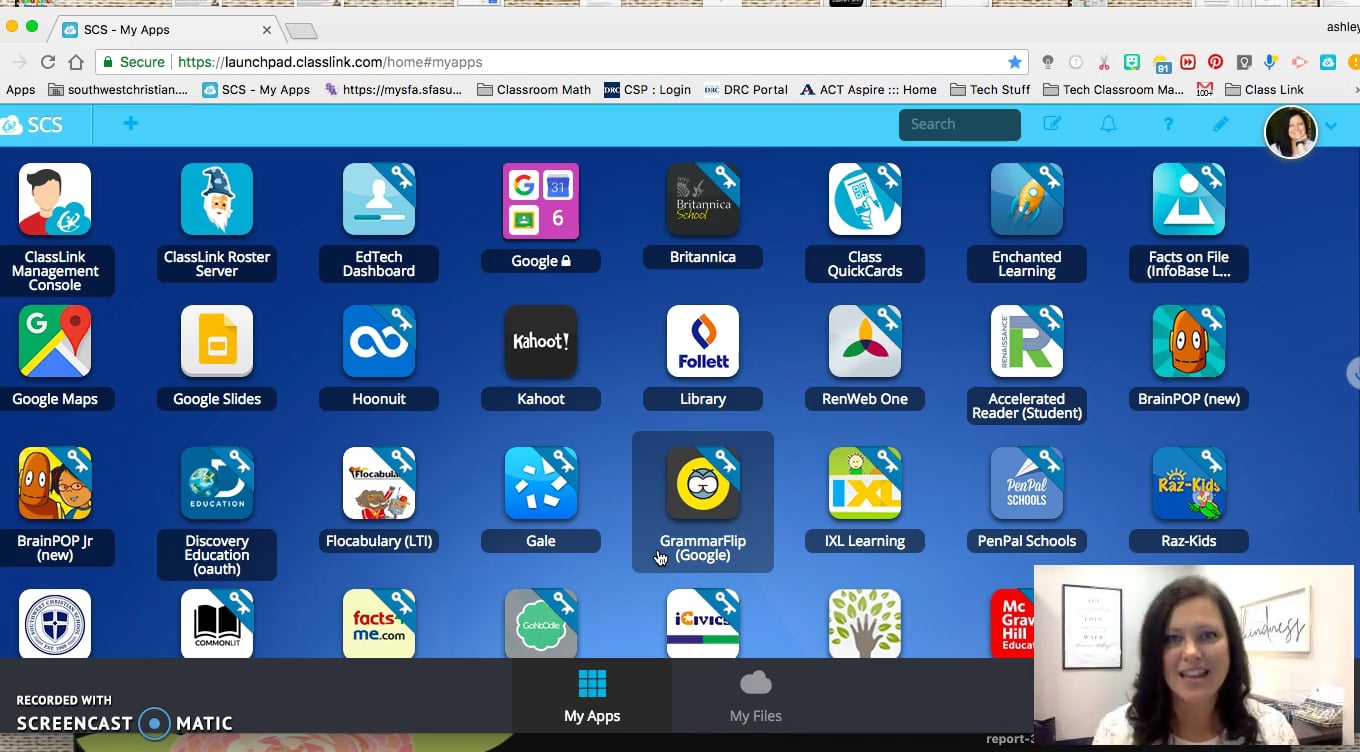Image resolution: width=1360 pixels, height=752 pixels.
Task: Open the DRC Portal bookmark
Action: 745,89
